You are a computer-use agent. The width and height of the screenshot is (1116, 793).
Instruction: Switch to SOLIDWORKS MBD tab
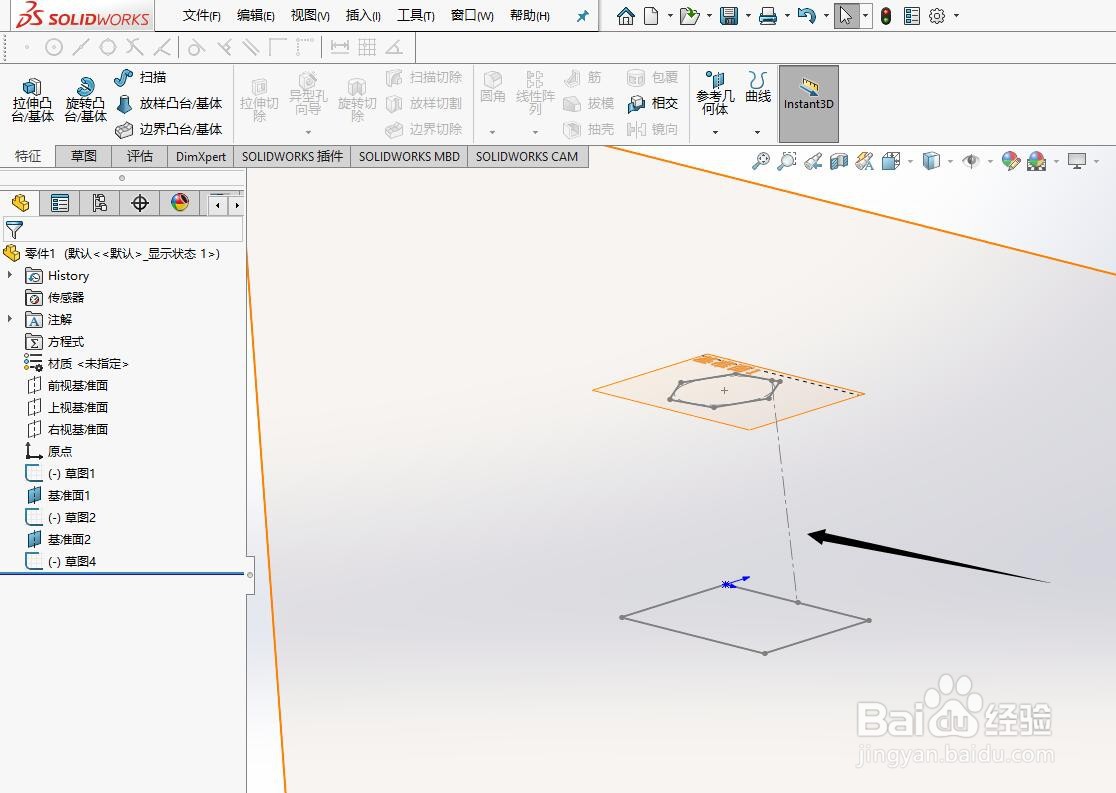(409, 157)
